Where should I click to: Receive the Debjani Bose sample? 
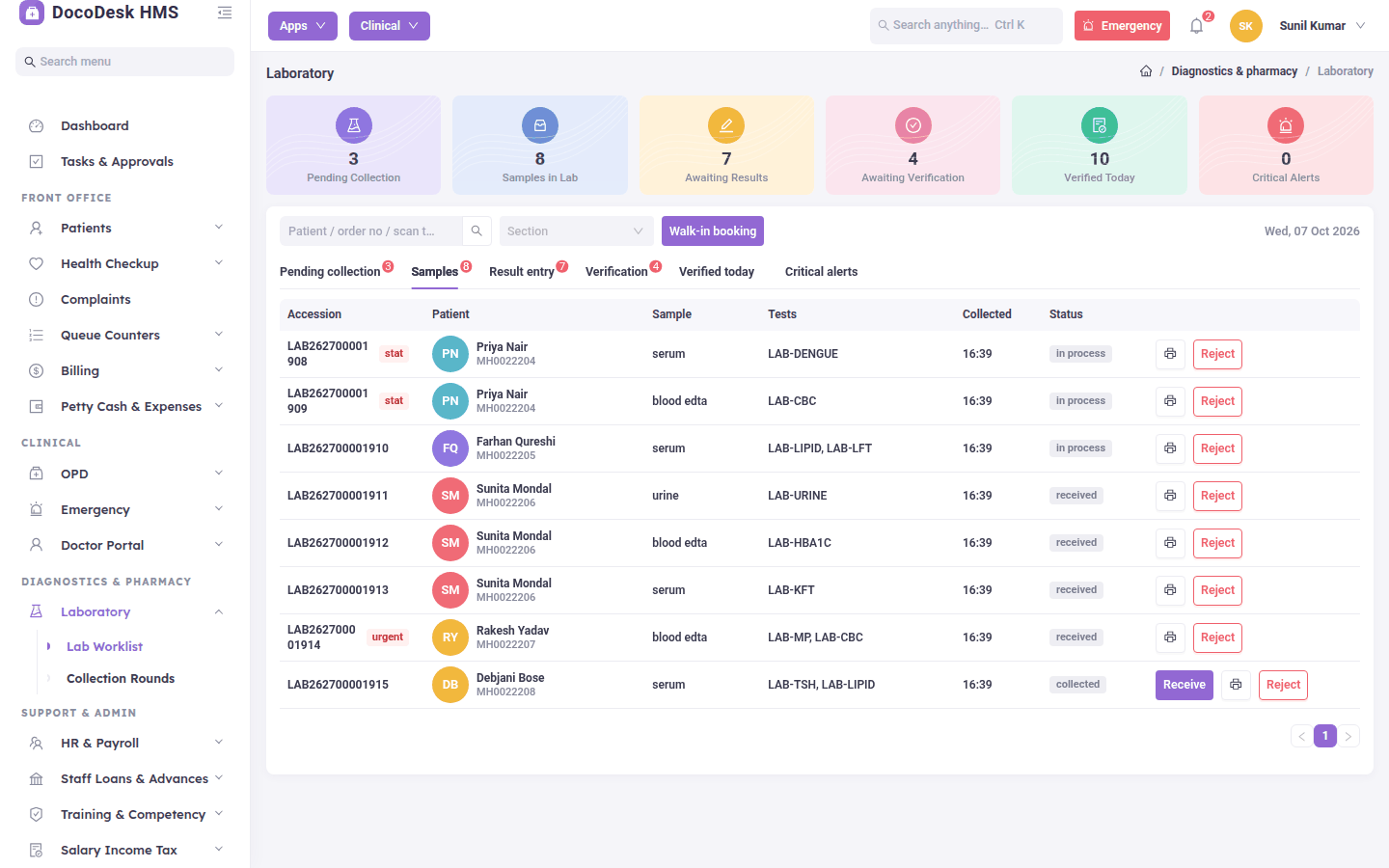pyautogui.click(x=1185, y=685)
